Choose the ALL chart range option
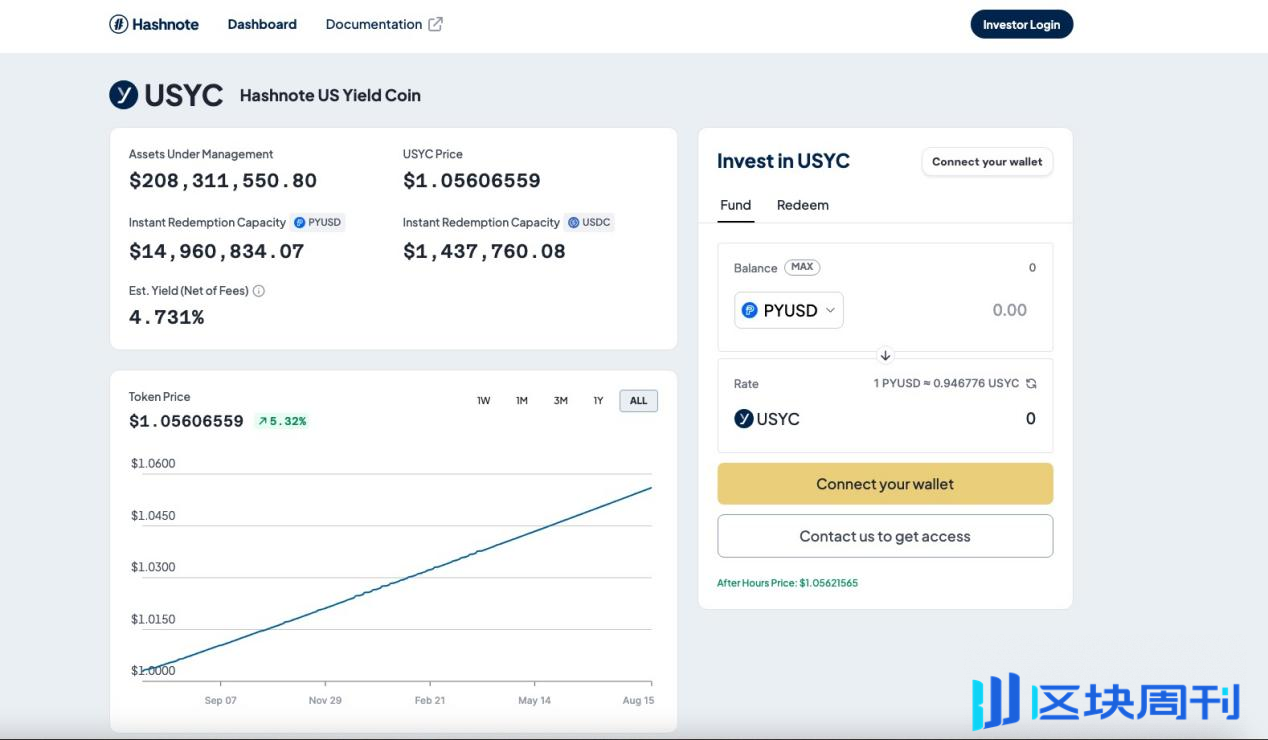Viewport: 1268px width, 740px height. [x=638, y=401]
